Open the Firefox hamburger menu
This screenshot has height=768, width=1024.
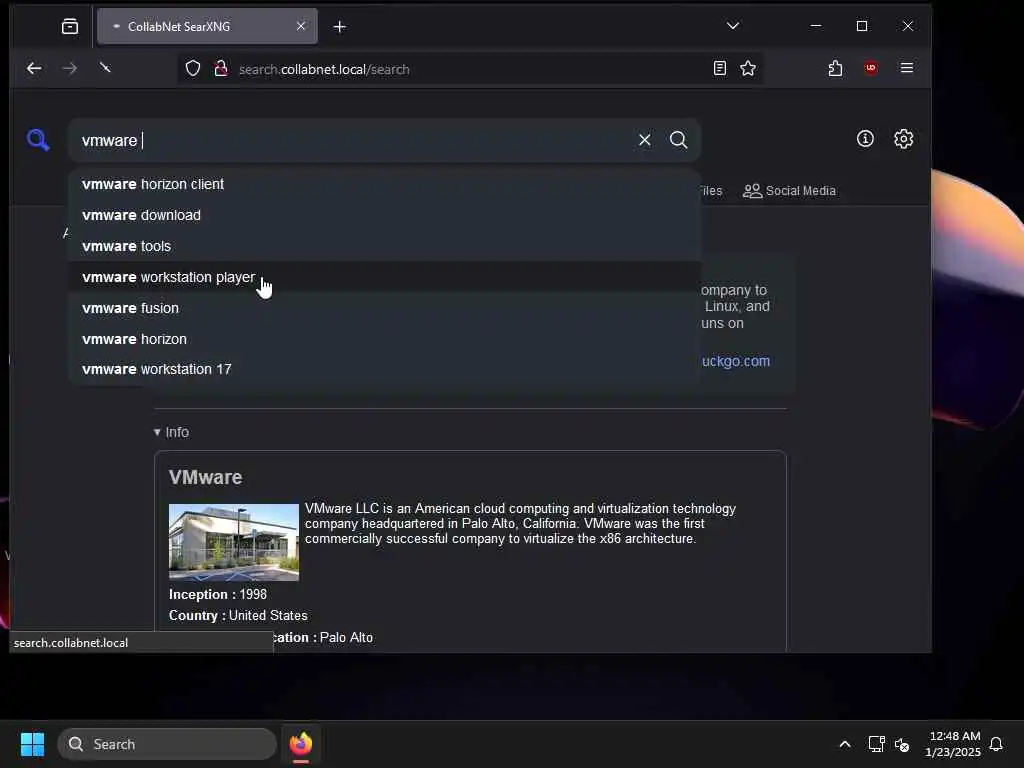tap(906, 68)
